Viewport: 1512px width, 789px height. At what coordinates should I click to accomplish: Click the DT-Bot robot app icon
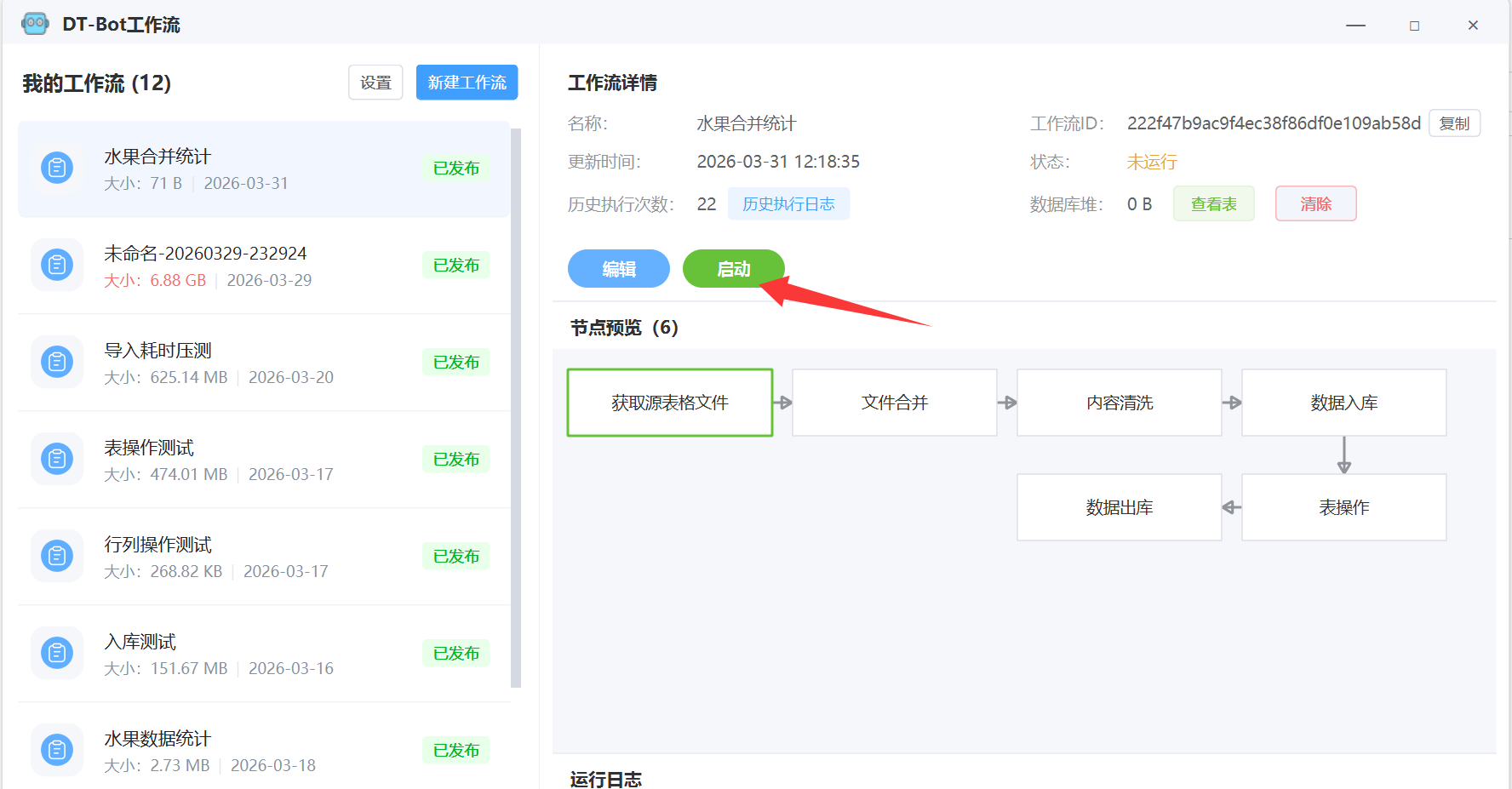click(x=35, y=24)
